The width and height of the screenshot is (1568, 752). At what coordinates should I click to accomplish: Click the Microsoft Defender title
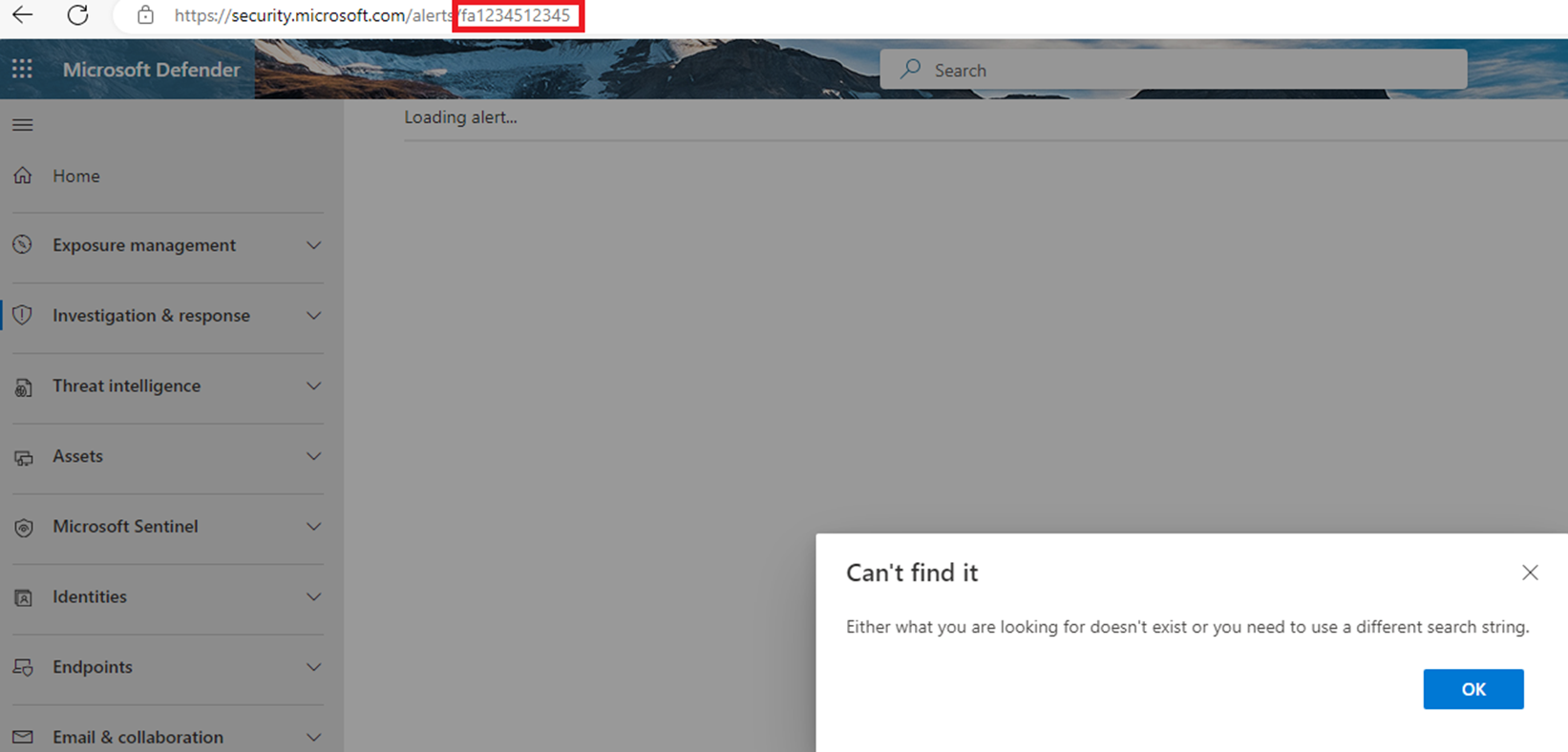[x=152, y=70]
